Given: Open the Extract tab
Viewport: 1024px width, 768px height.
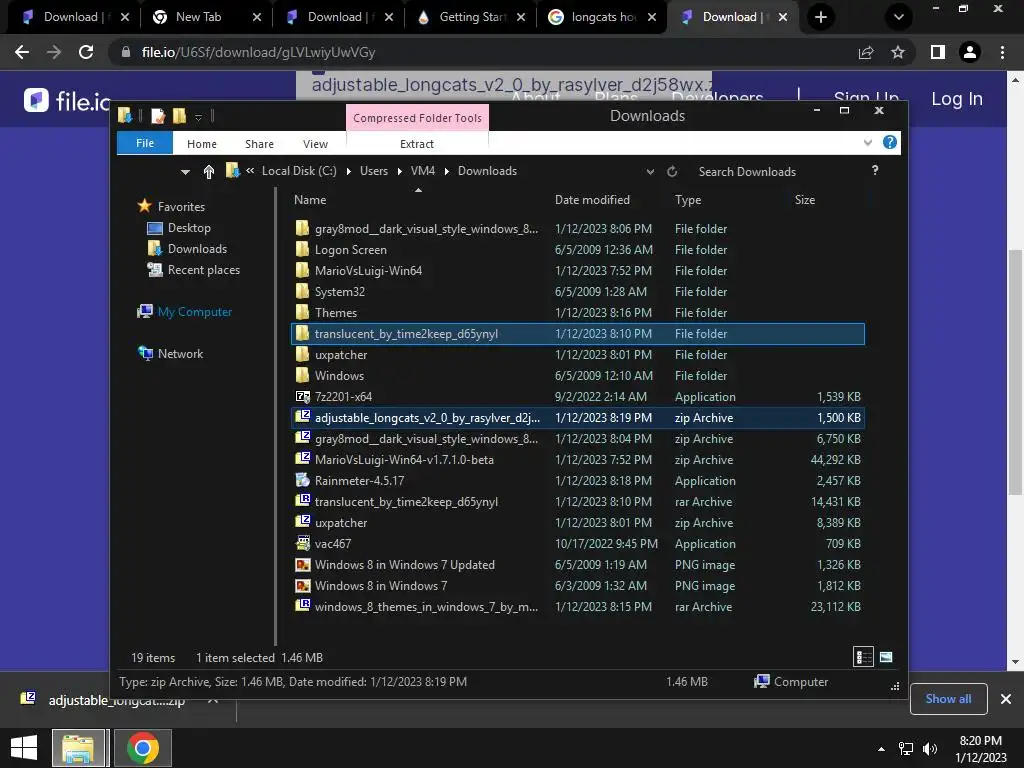Looking at the screenshot, I should (x=417, y=144).
